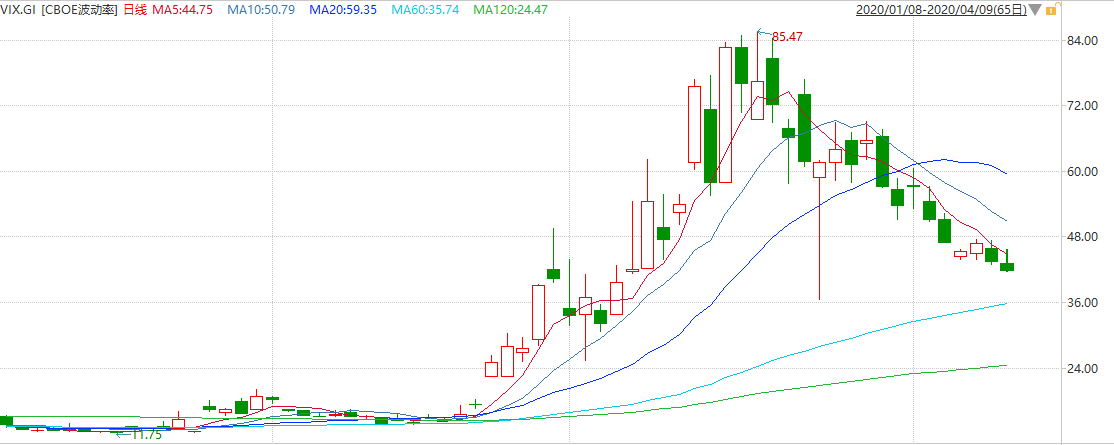The height and width of the screenshot is (445, 1114).
Task: Click the 60.00 price axis label
Action: coord(1083,171)
